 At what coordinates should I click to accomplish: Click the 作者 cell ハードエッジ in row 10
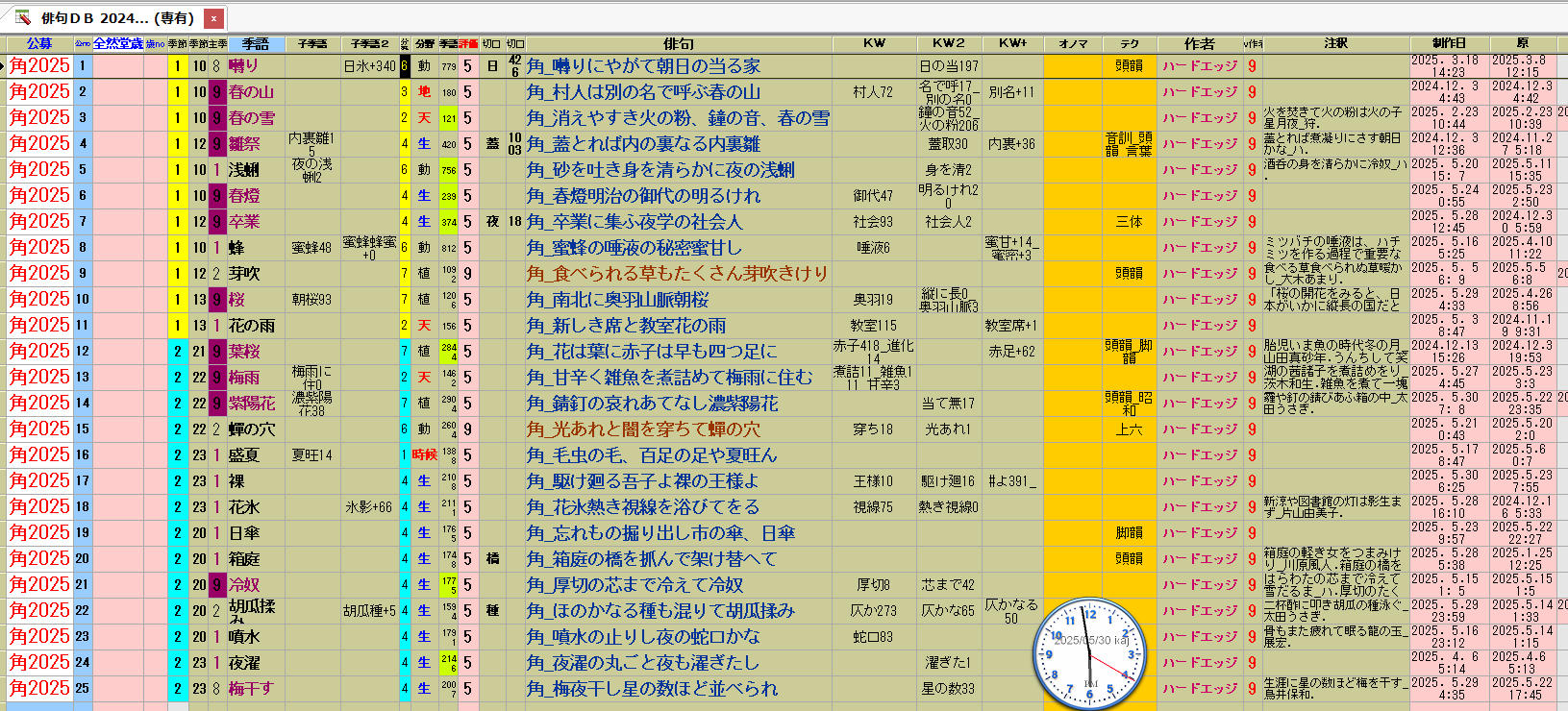click(1199, 300)
